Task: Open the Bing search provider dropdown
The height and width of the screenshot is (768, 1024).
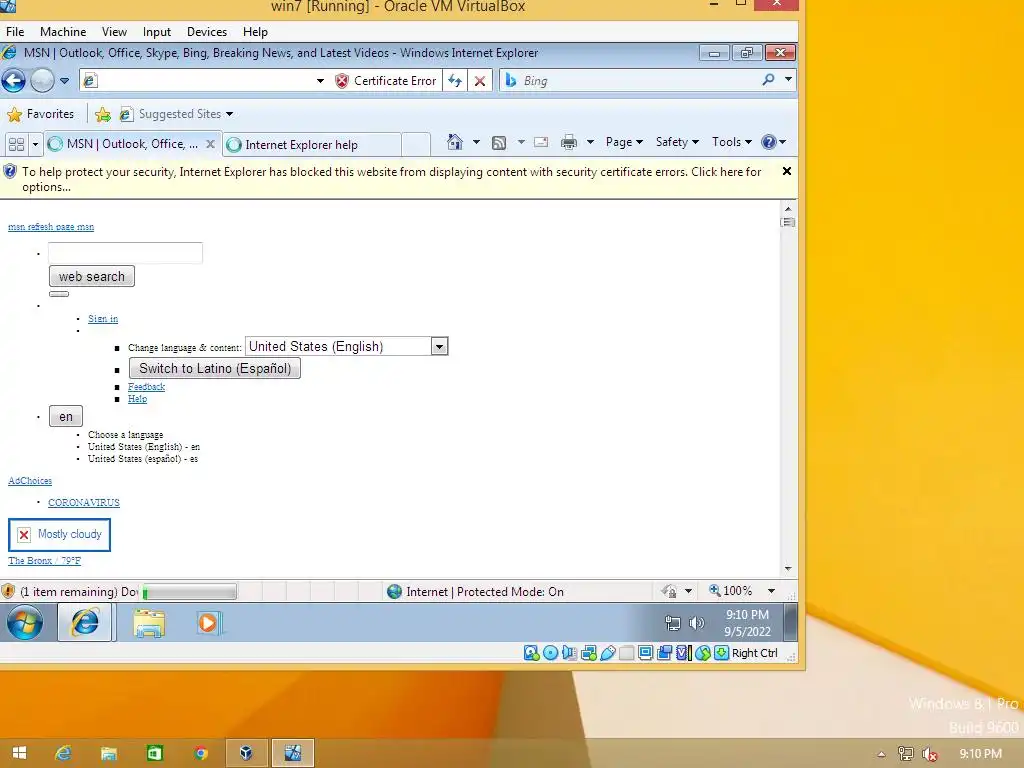Action: pyautogui.click(x=788, y=80)
